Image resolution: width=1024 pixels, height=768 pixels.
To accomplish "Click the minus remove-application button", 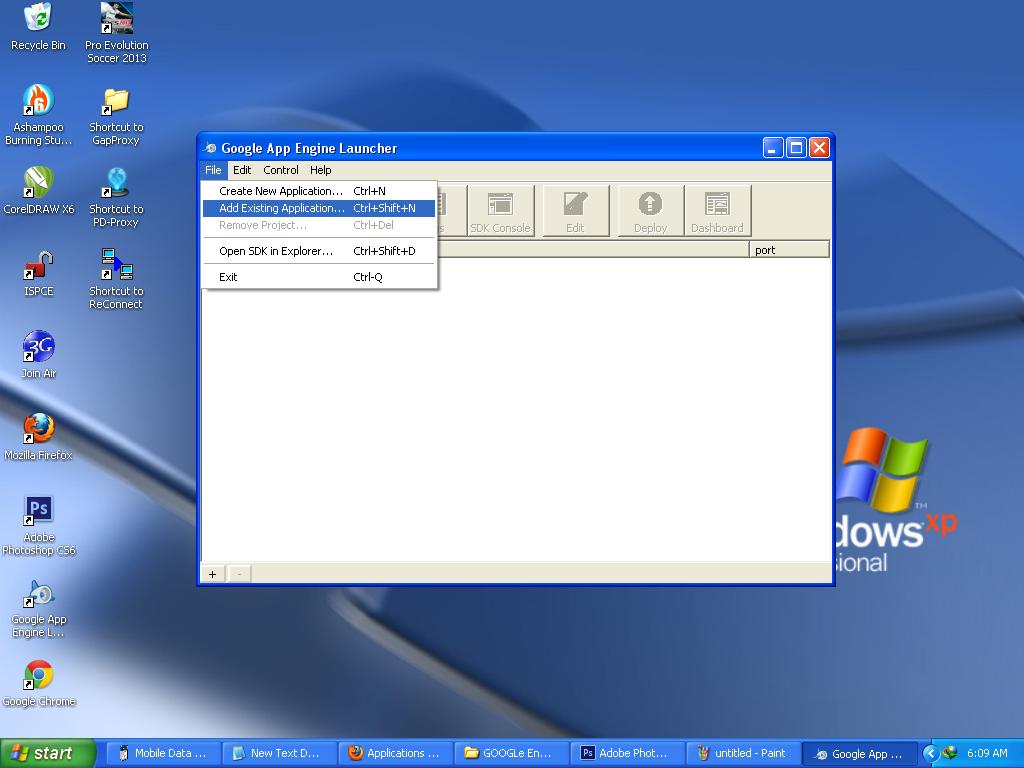I will (x=240, y=574).
